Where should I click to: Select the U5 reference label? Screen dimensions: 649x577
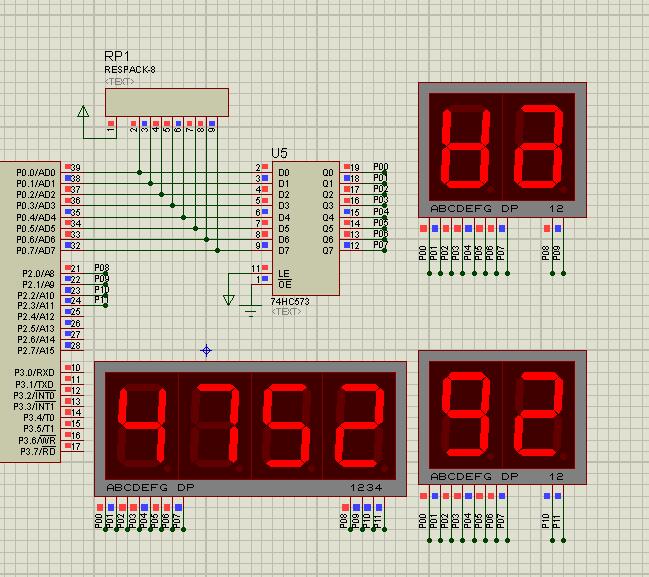(279, 153)
